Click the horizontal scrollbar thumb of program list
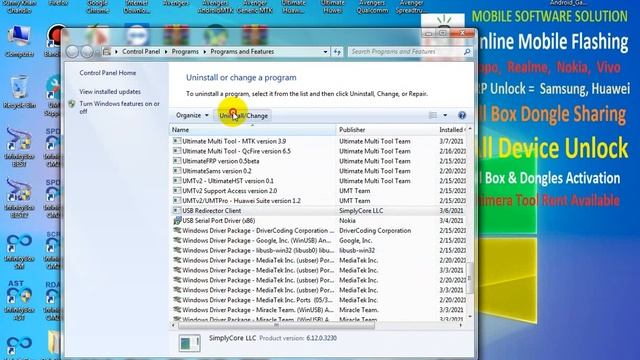This screenshot has width=640, height=360. pos(276,325)
